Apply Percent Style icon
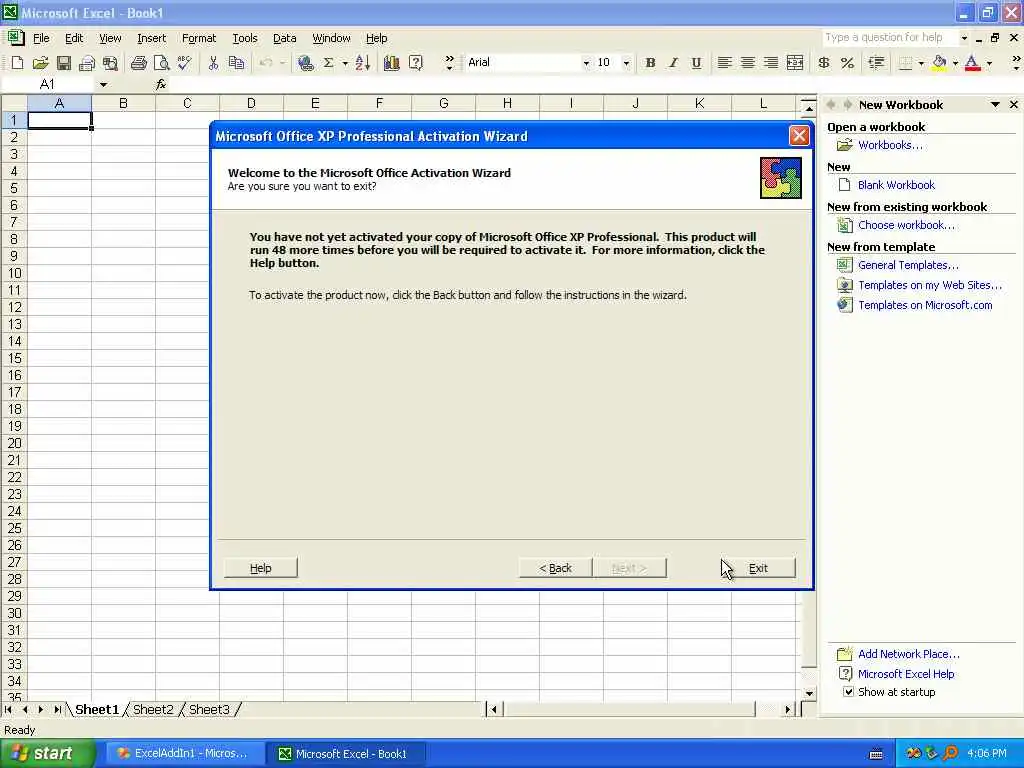The image size is (1024, 768). pyautogui.click(x=847, y=63)
